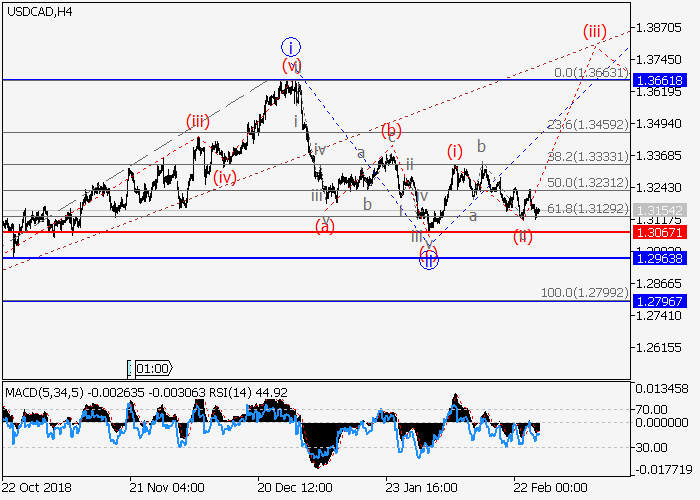Screen dimensions: 700x500
Task: Click the 1.27967 price tag on axis
Action: (x=658, y=301)
